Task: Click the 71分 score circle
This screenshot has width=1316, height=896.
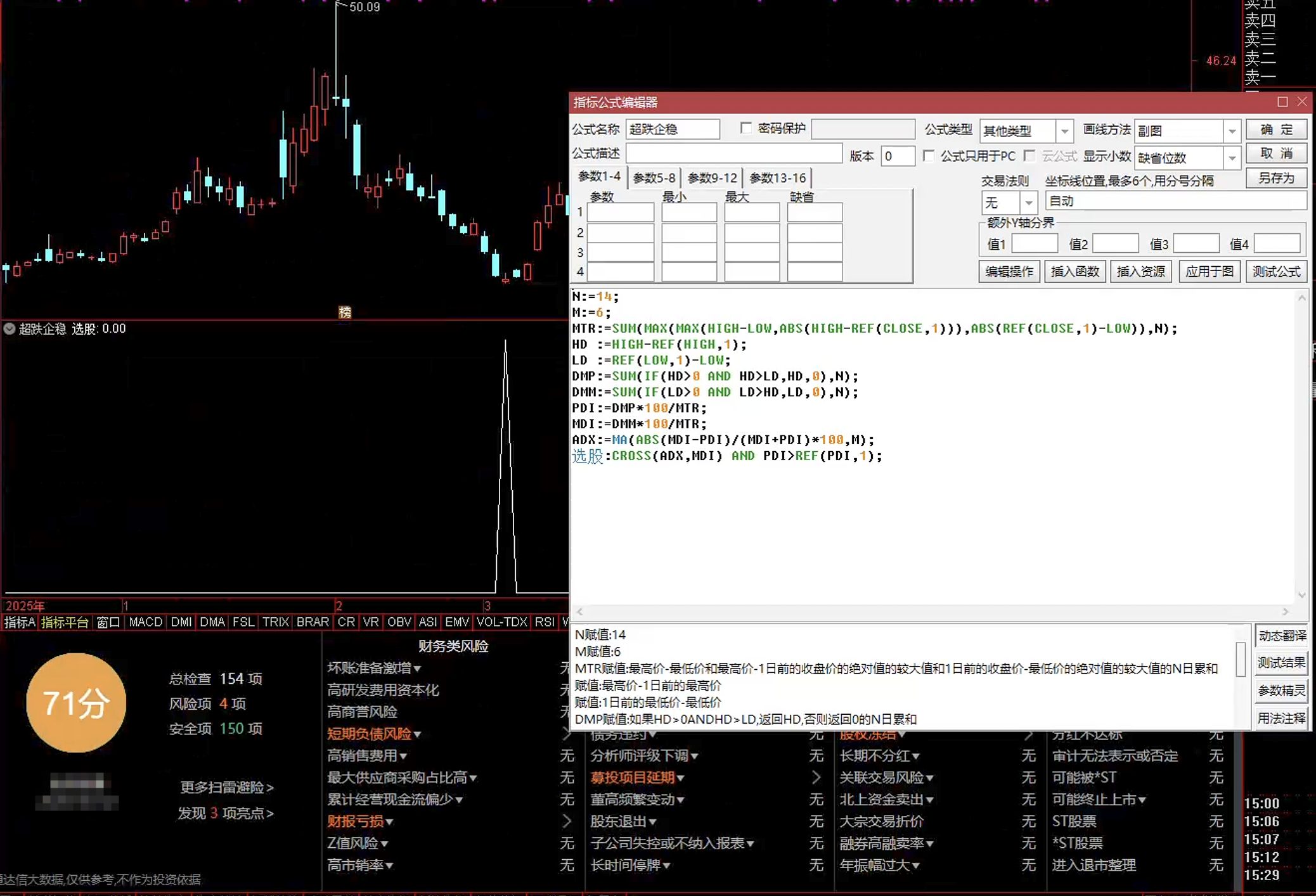Action: coord(76,703)
